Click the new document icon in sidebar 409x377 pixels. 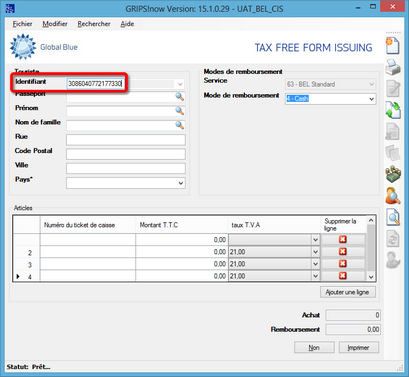(393, 46)
